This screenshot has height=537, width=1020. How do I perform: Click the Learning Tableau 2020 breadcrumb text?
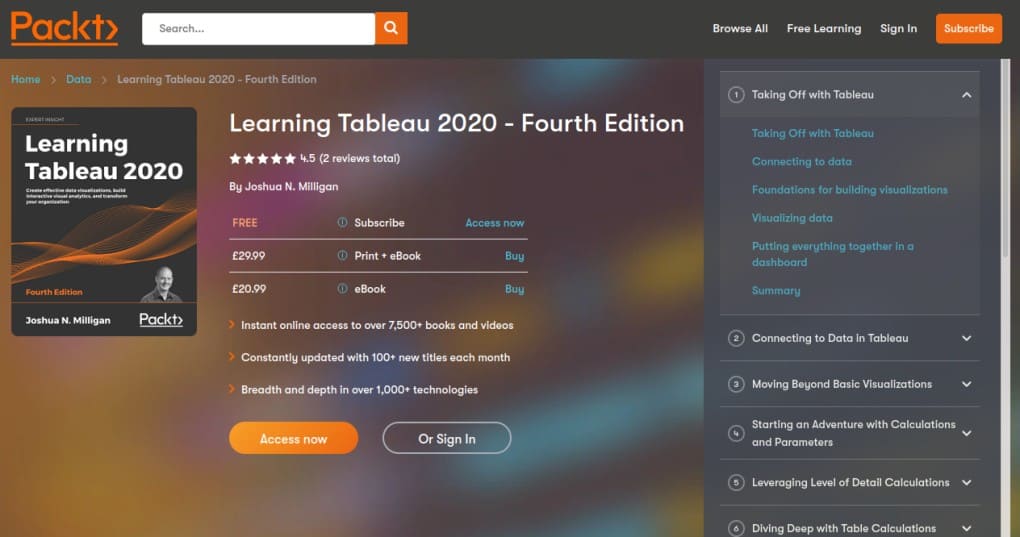pos(217,79)
